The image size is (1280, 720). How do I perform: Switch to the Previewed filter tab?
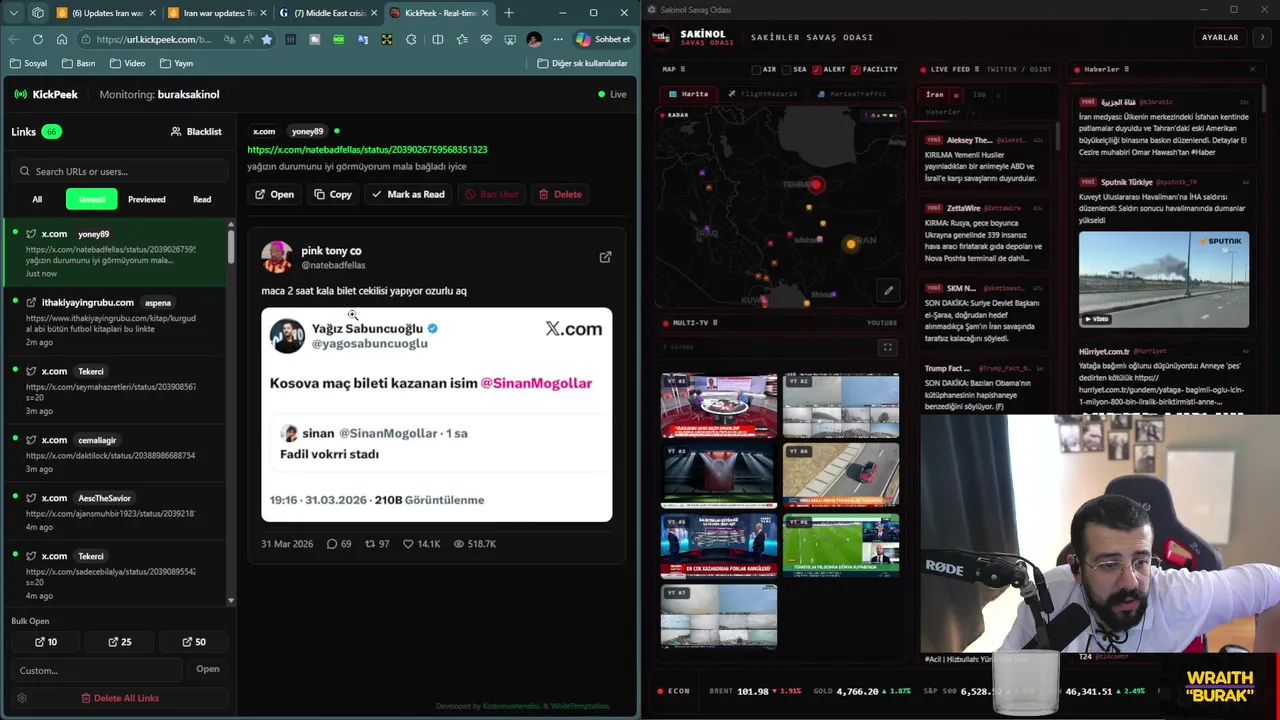(x=147, y=199)
